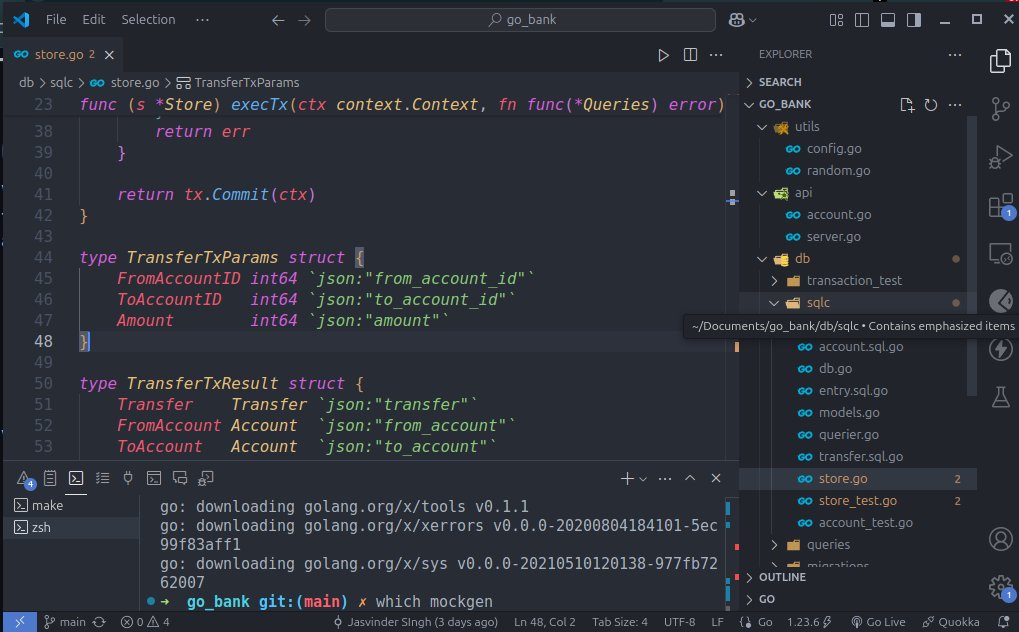The image size is (1019, 632).
Task: Open the Accounts menu icon
Action: 1001,539
